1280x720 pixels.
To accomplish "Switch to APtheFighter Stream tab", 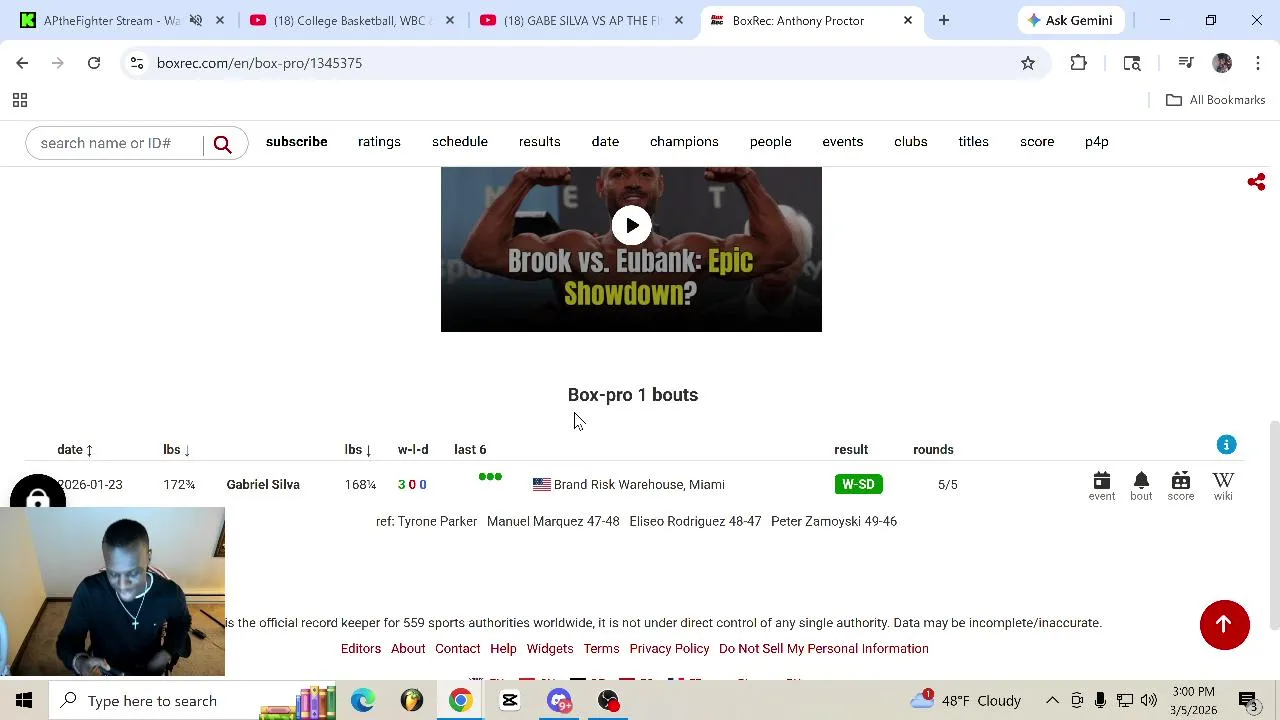I will (110, 20).
